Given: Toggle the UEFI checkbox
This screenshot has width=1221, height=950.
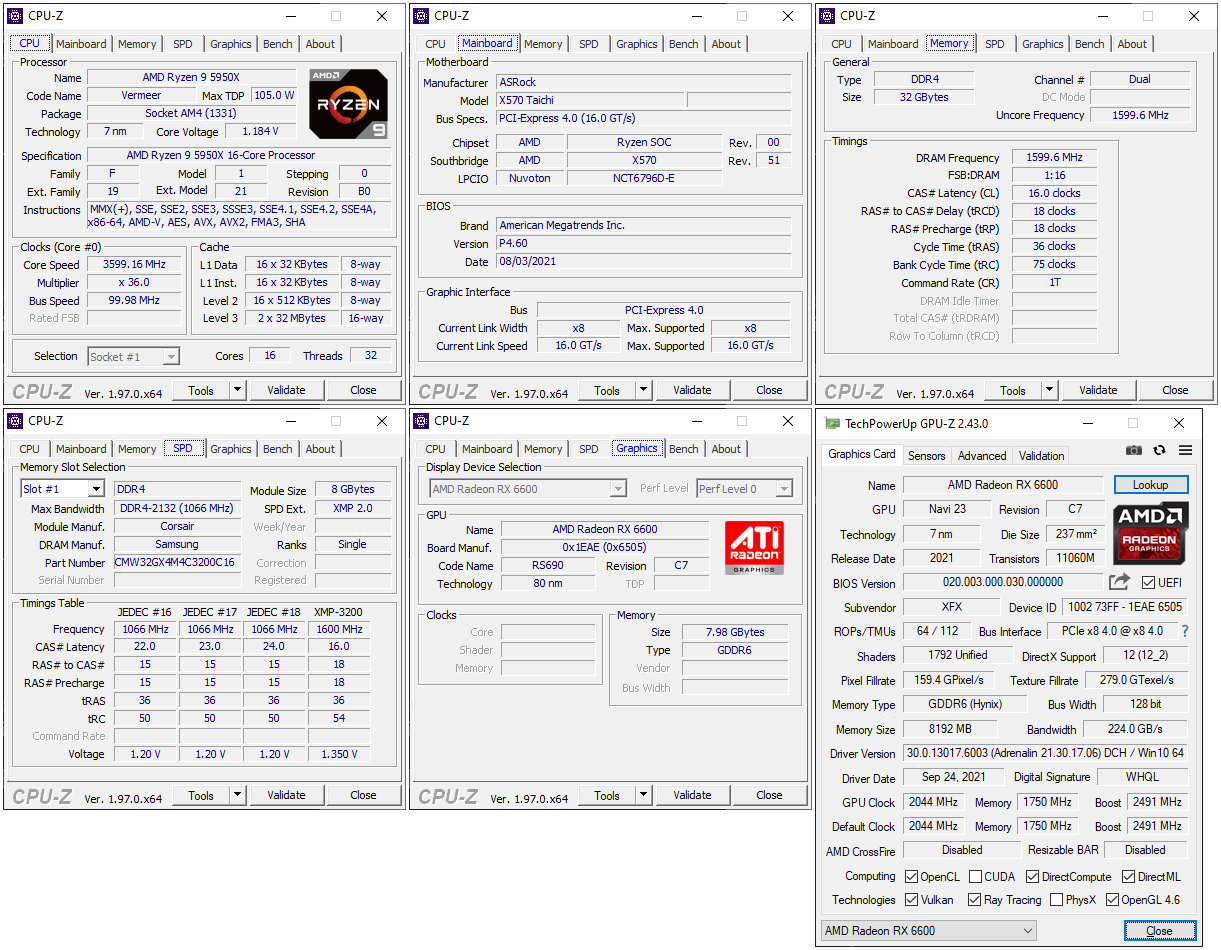Looking at the screenshot, I should coord(1148,583).
